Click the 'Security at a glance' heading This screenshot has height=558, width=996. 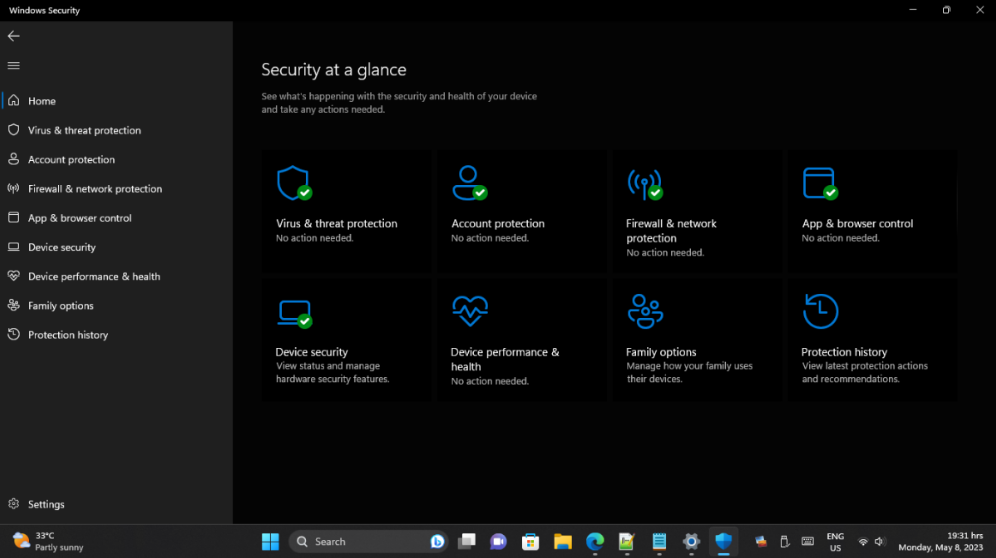[333, 70]
